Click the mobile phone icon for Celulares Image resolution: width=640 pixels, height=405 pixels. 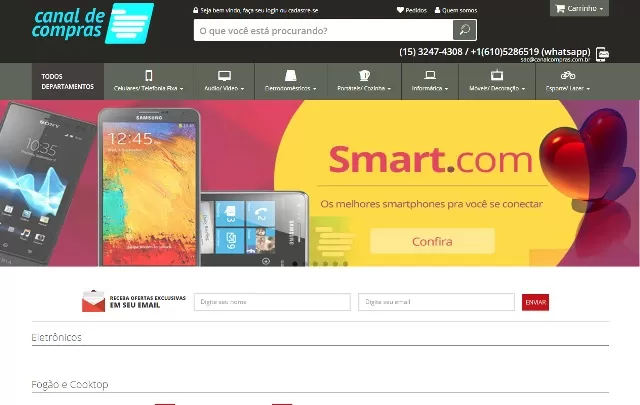pyautogui.click(x=149, y=76)
